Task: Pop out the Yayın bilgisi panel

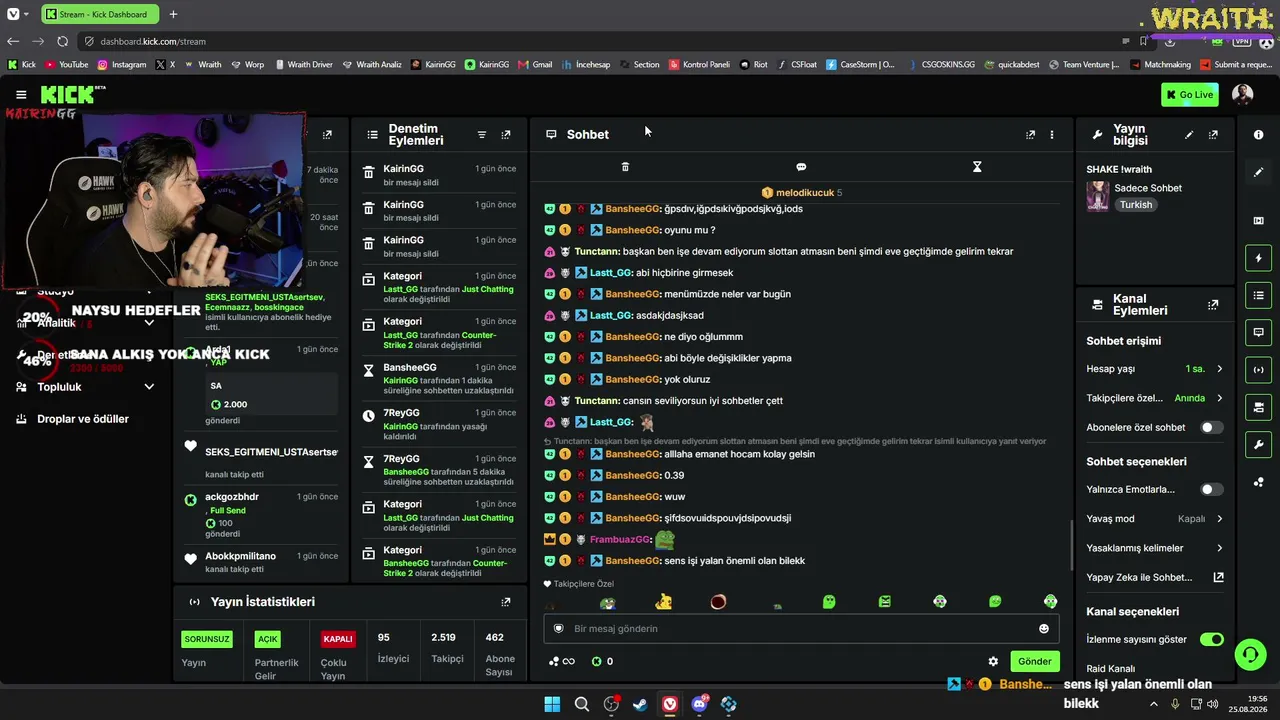Action: (1213, 134)
